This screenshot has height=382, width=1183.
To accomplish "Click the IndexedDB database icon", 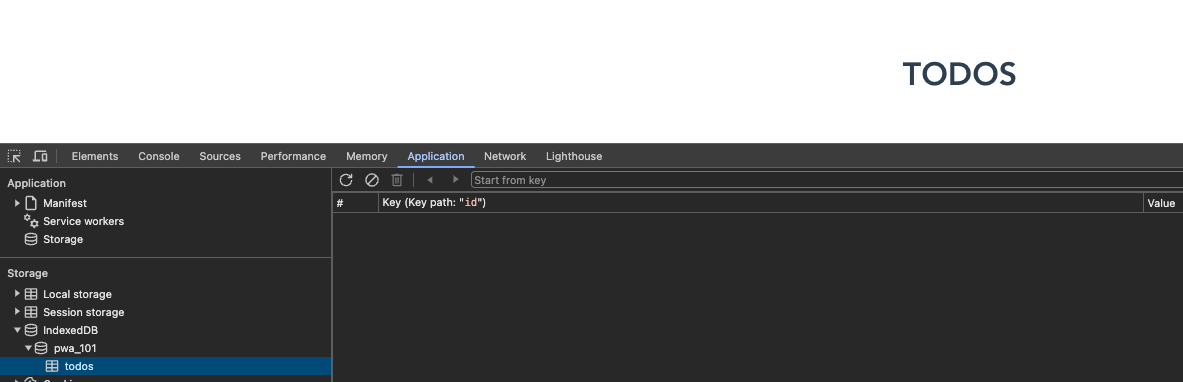I will 31,331.
